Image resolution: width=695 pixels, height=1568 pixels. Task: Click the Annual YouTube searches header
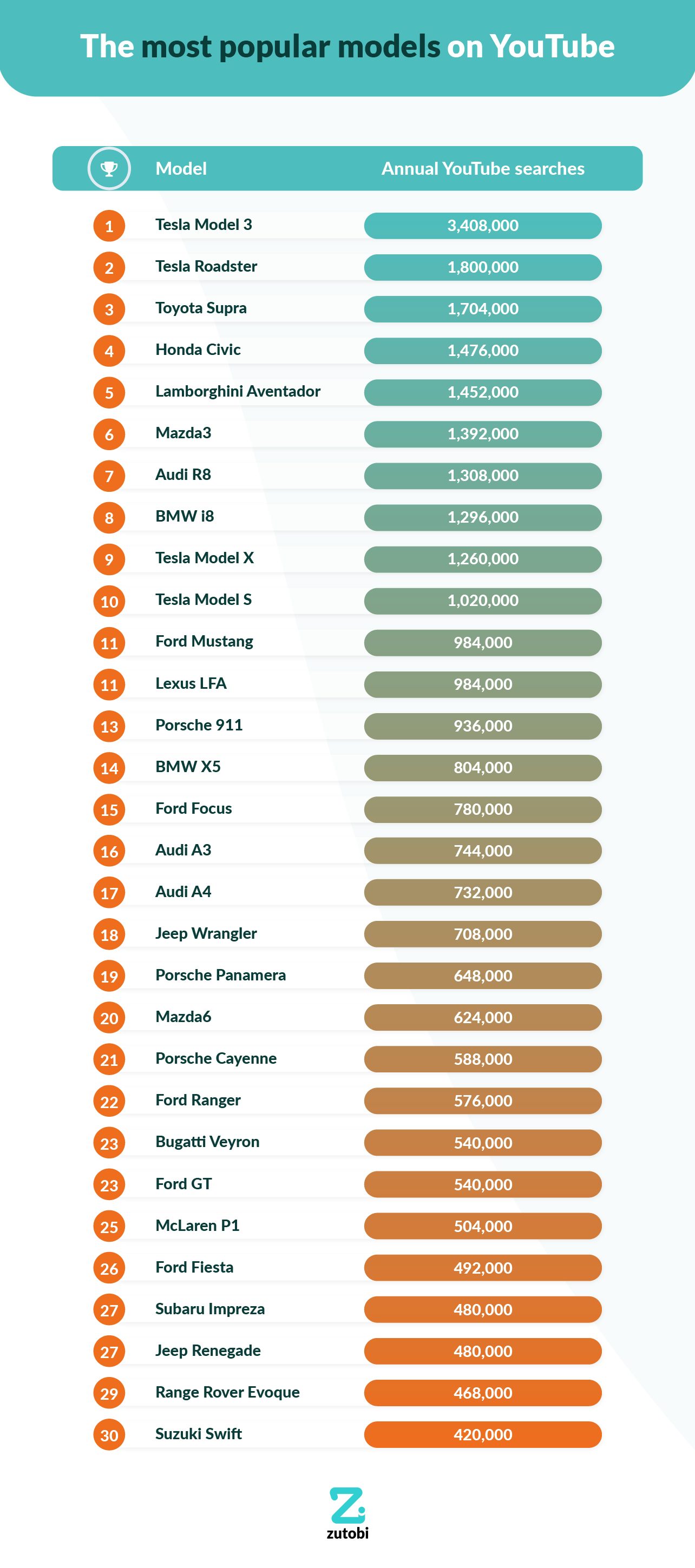(482, 169)
